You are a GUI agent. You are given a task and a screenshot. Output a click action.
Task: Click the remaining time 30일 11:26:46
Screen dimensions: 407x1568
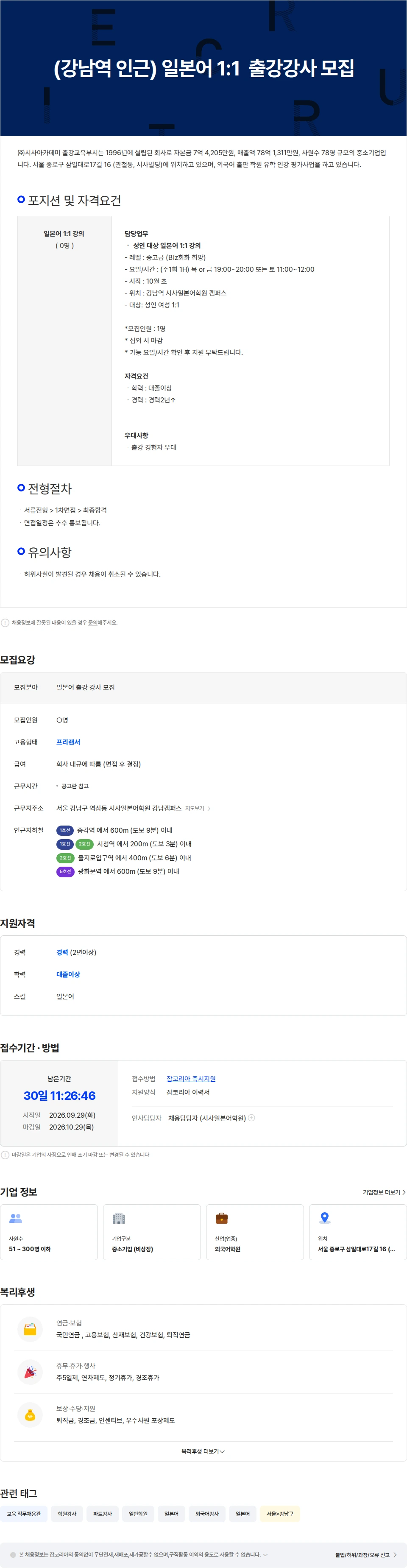tap(60, 1096)
